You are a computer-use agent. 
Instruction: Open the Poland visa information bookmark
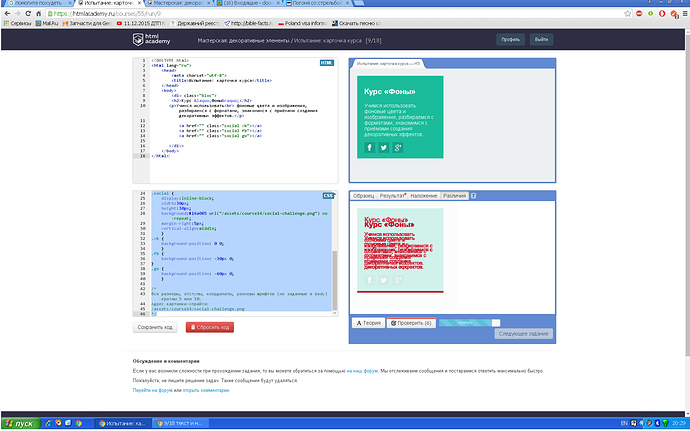pyautogui.click(x=302, y=23)
